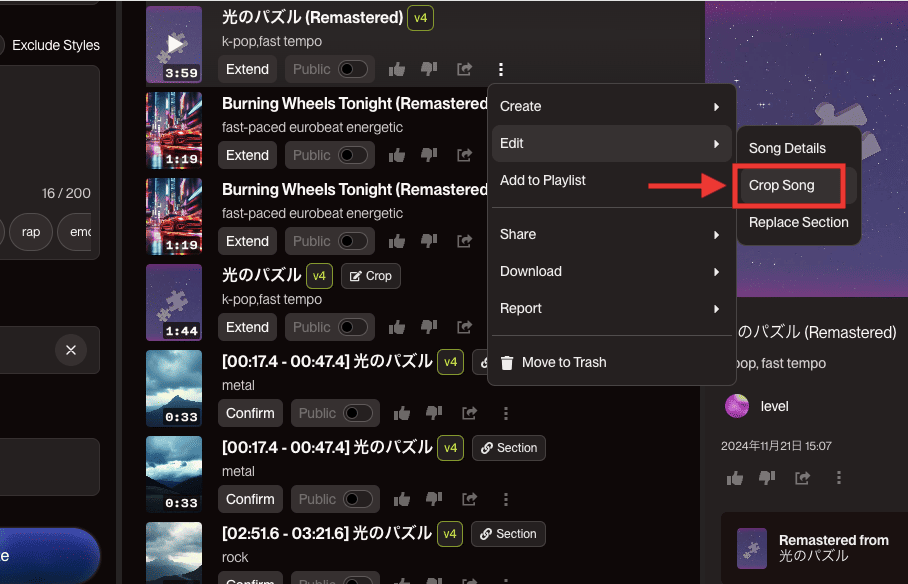This screenshot has height=584, width=908.
Task: Open the Remastered from 光のパズル card
Action: [x=815, y=548]
